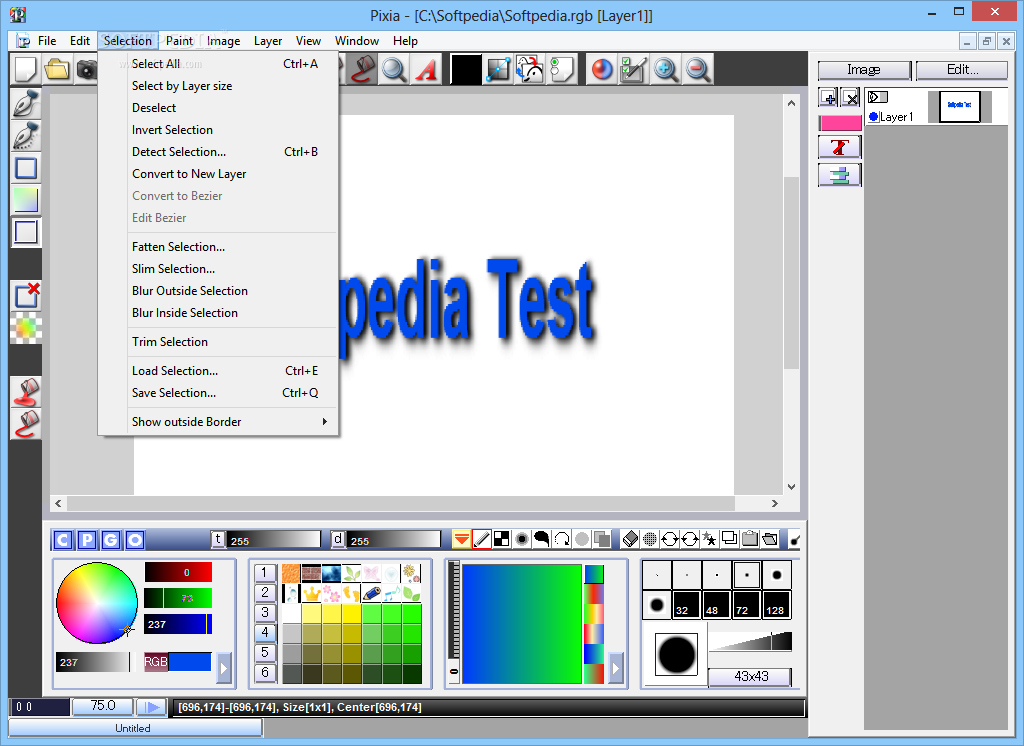Click the upper red paint bucket in left toolbar
The width and height of the screenshot is (1024, 746).
click(x=26, y=392)
